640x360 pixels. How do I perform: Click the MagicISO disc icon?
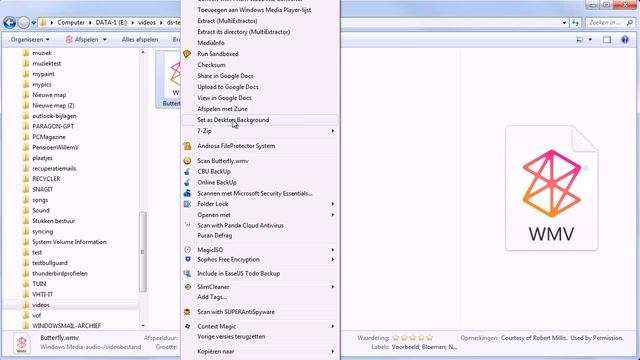pos(187,250)
